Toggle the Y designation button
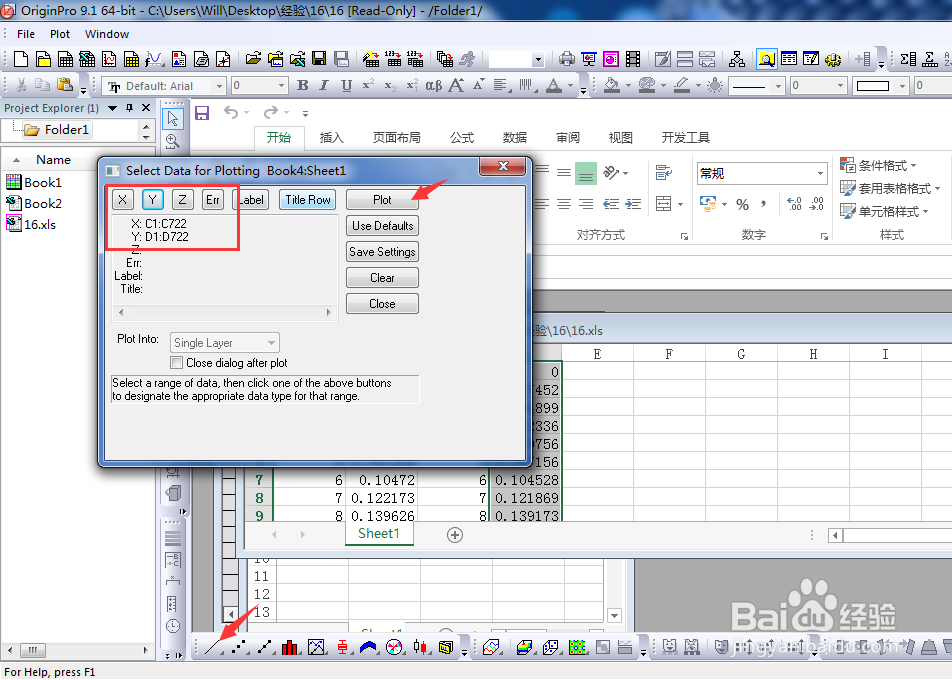The height and width of the screenshot is (680, 952). 153,200
